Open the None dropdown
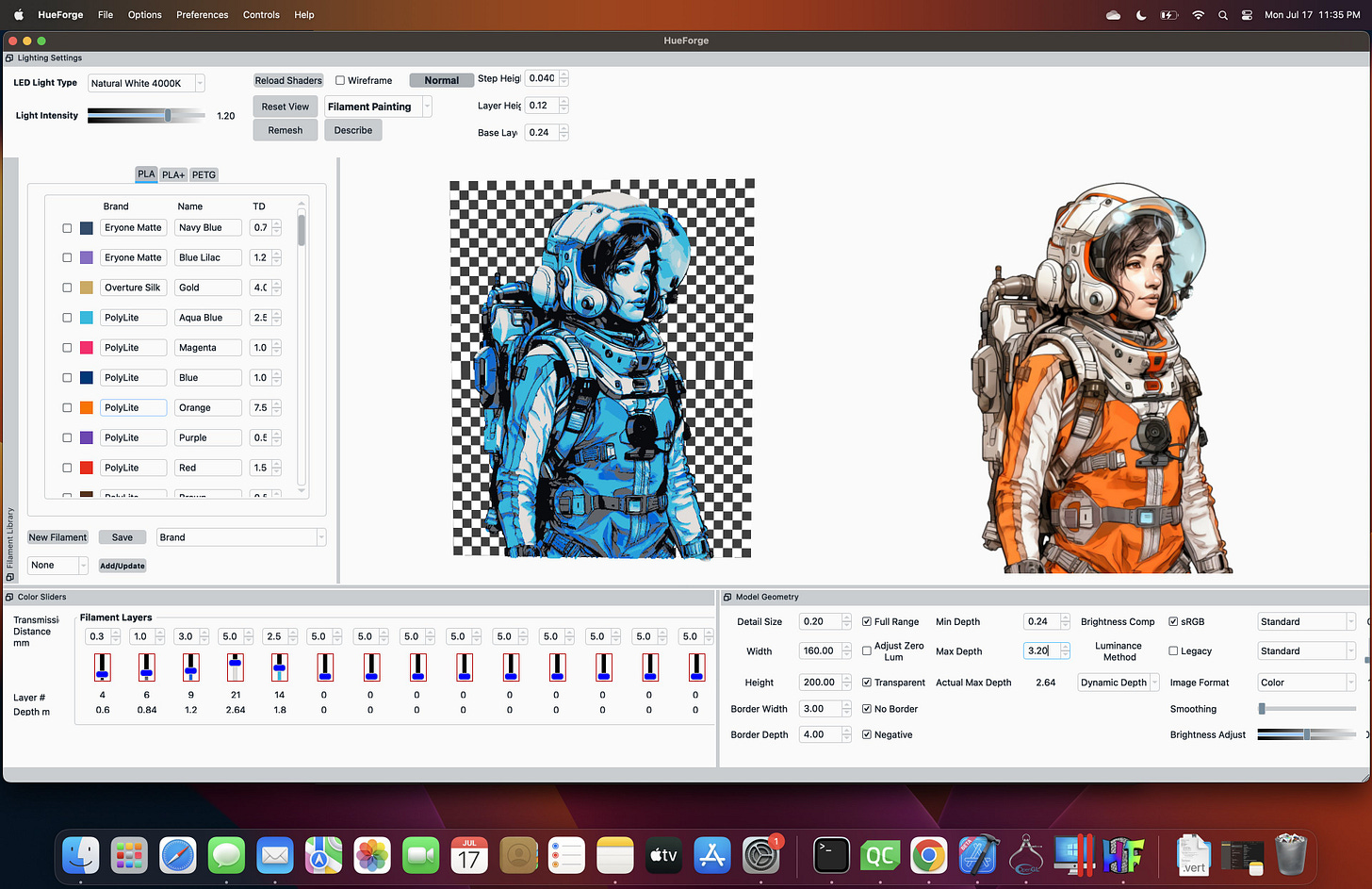 pos(57,566)
